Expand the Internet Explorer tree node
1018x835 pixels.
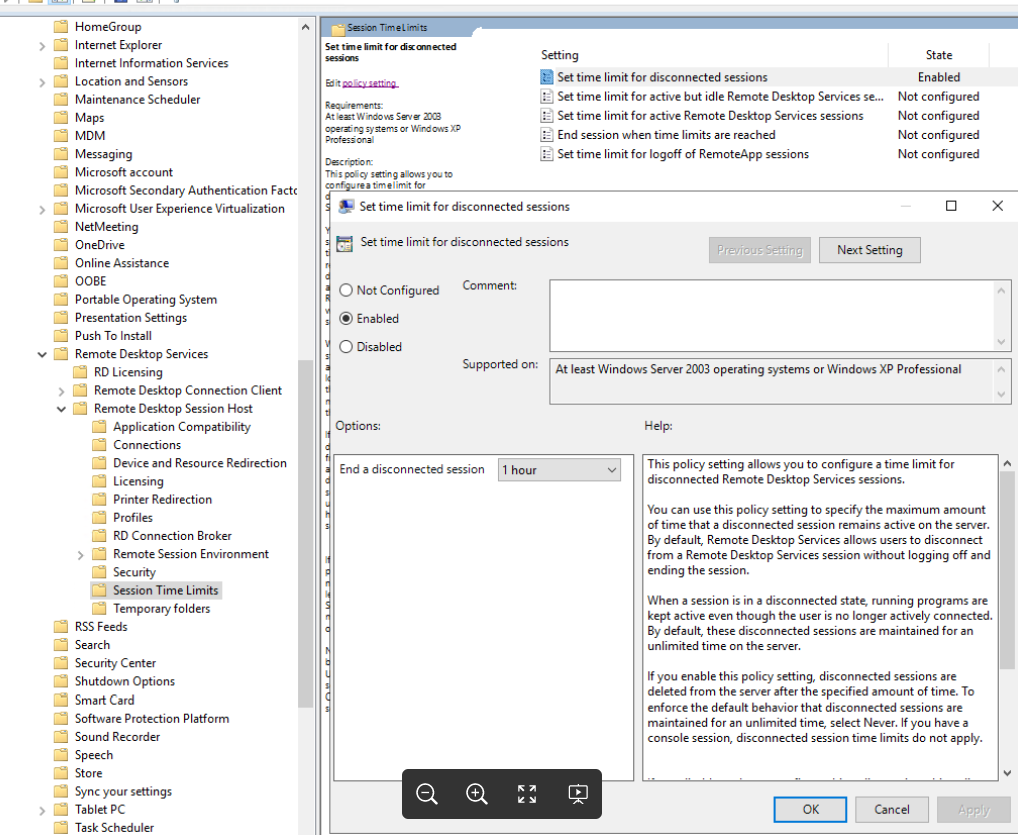42,46
